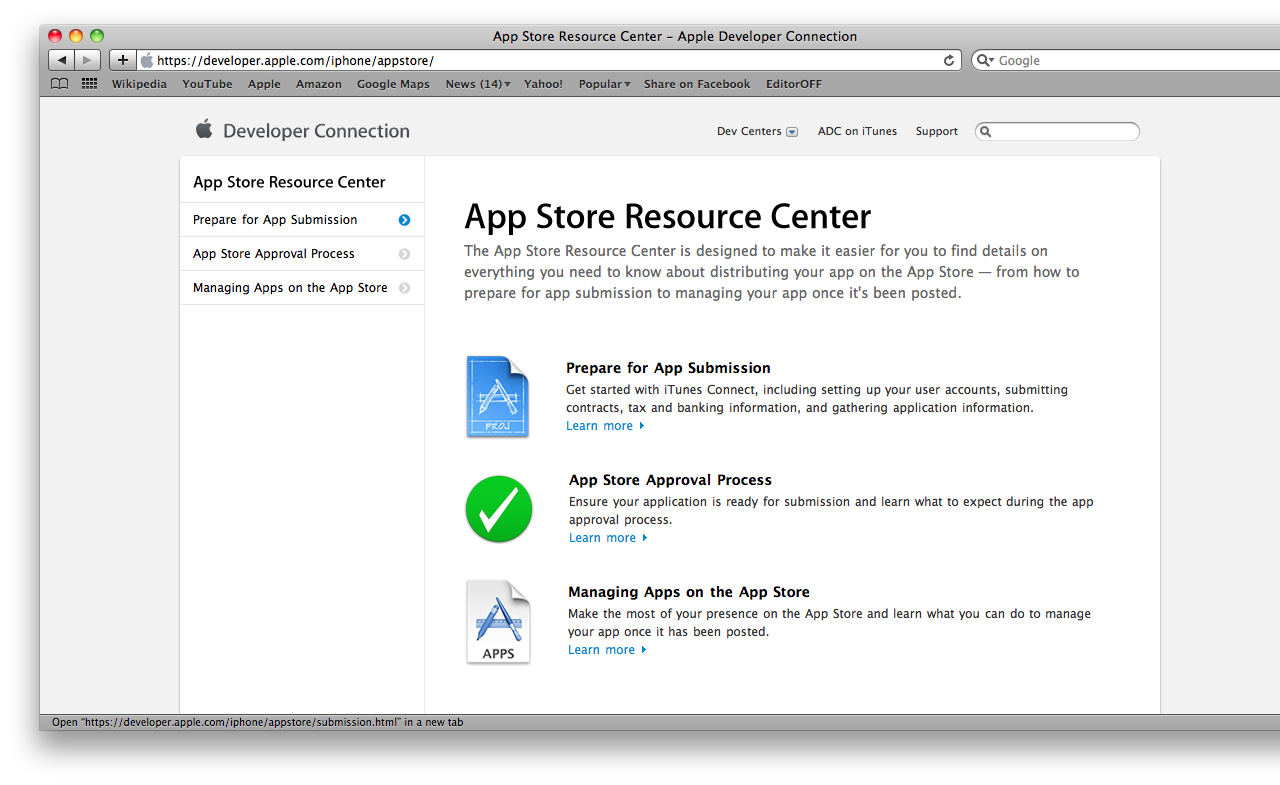Add bookmark with the plus button
Image resolution: width=1280 pixels, height=785 pixels.
(x=122, y=60)
